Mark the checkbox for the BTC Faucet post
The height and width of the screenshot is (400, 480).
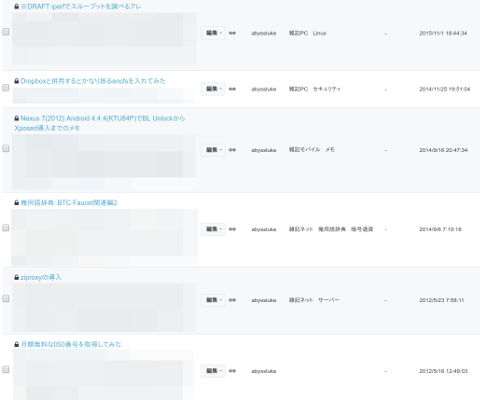[6, 228]
